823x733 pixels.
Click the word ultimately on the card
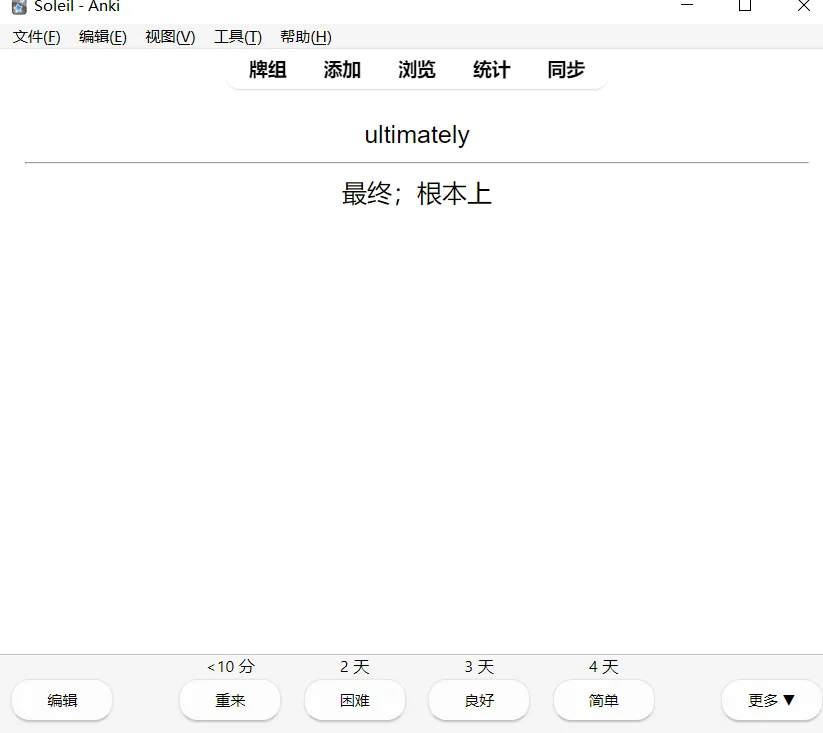(417, 135)
